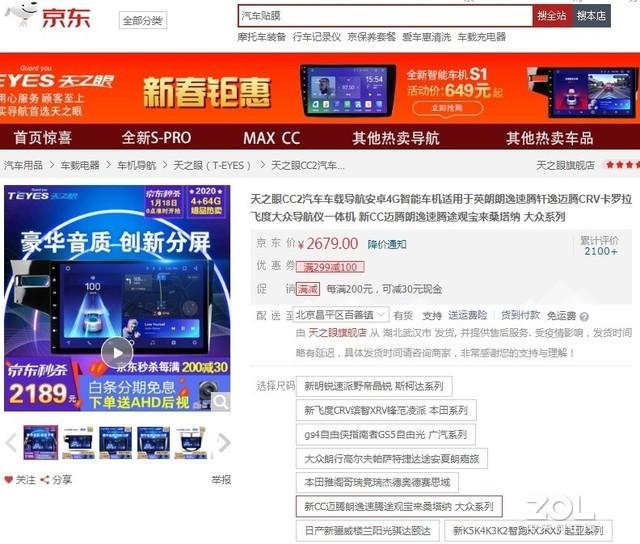
Task: Click the 爱车惠清洗 hot search link
Action: (427, 37)
